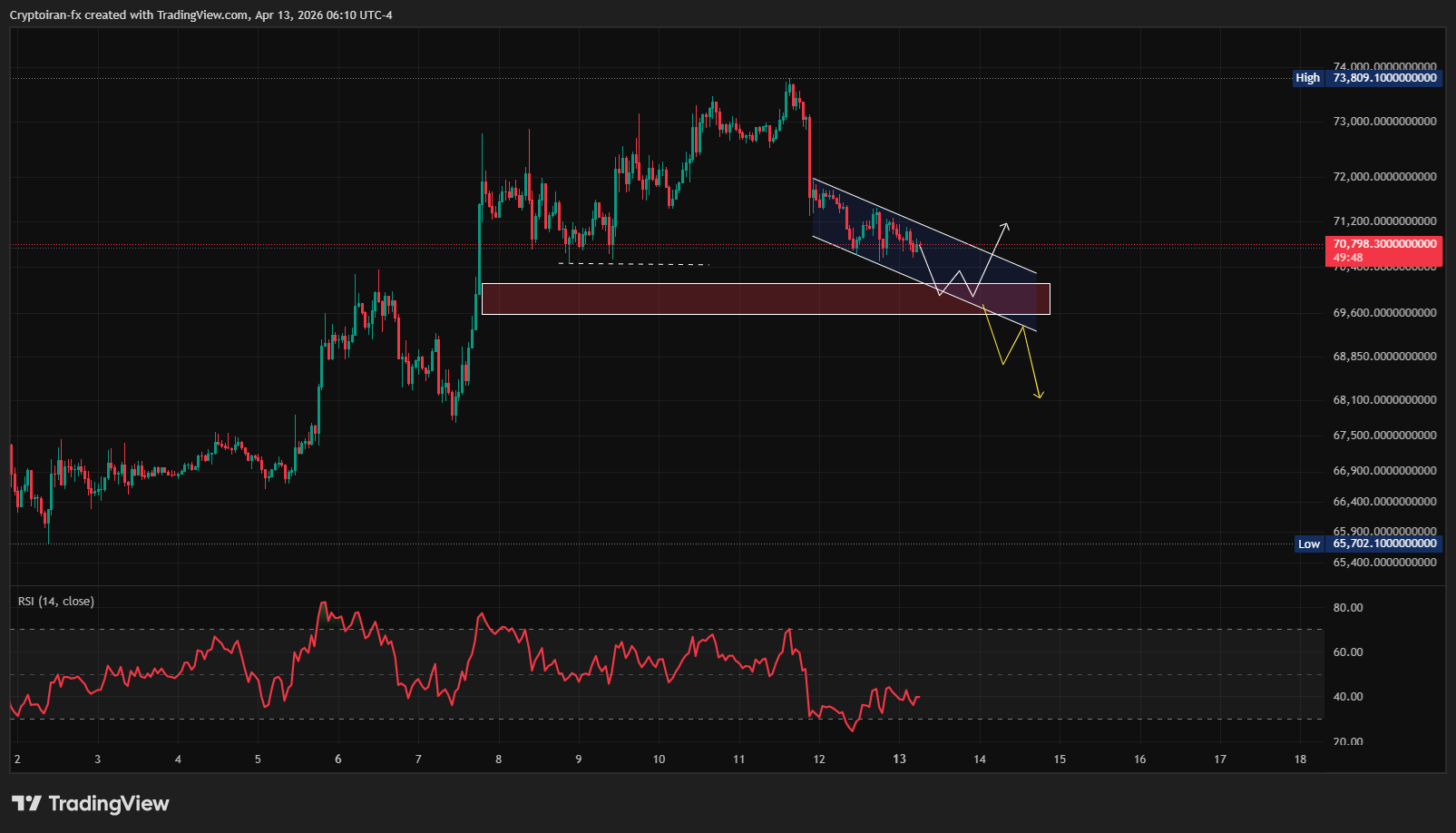1456x833 pixels.
Task: Click the RSI (14, close) indicator label
Action: point(56,601)
